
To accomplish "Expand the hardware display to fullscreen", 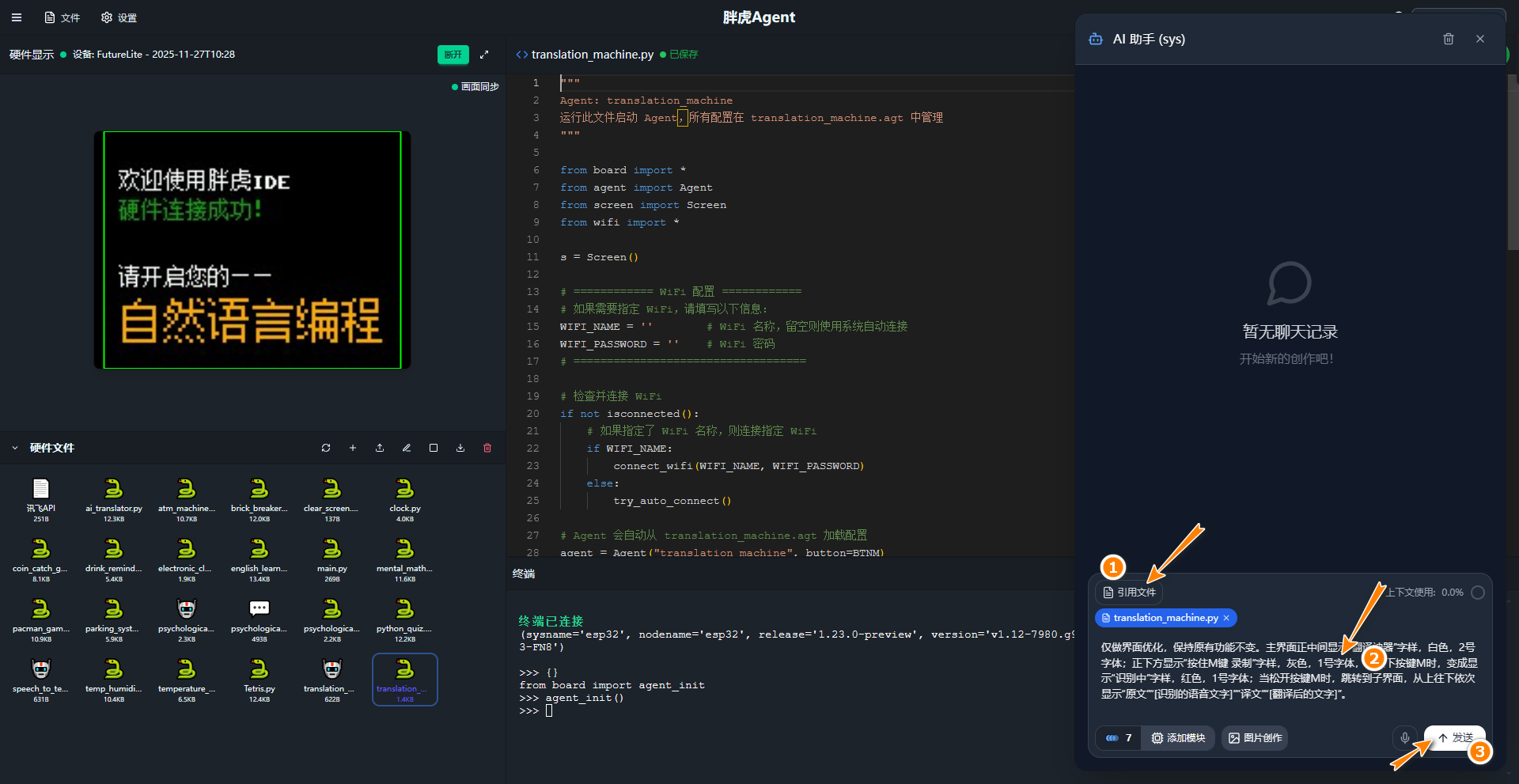I will (x=484, y=55).
